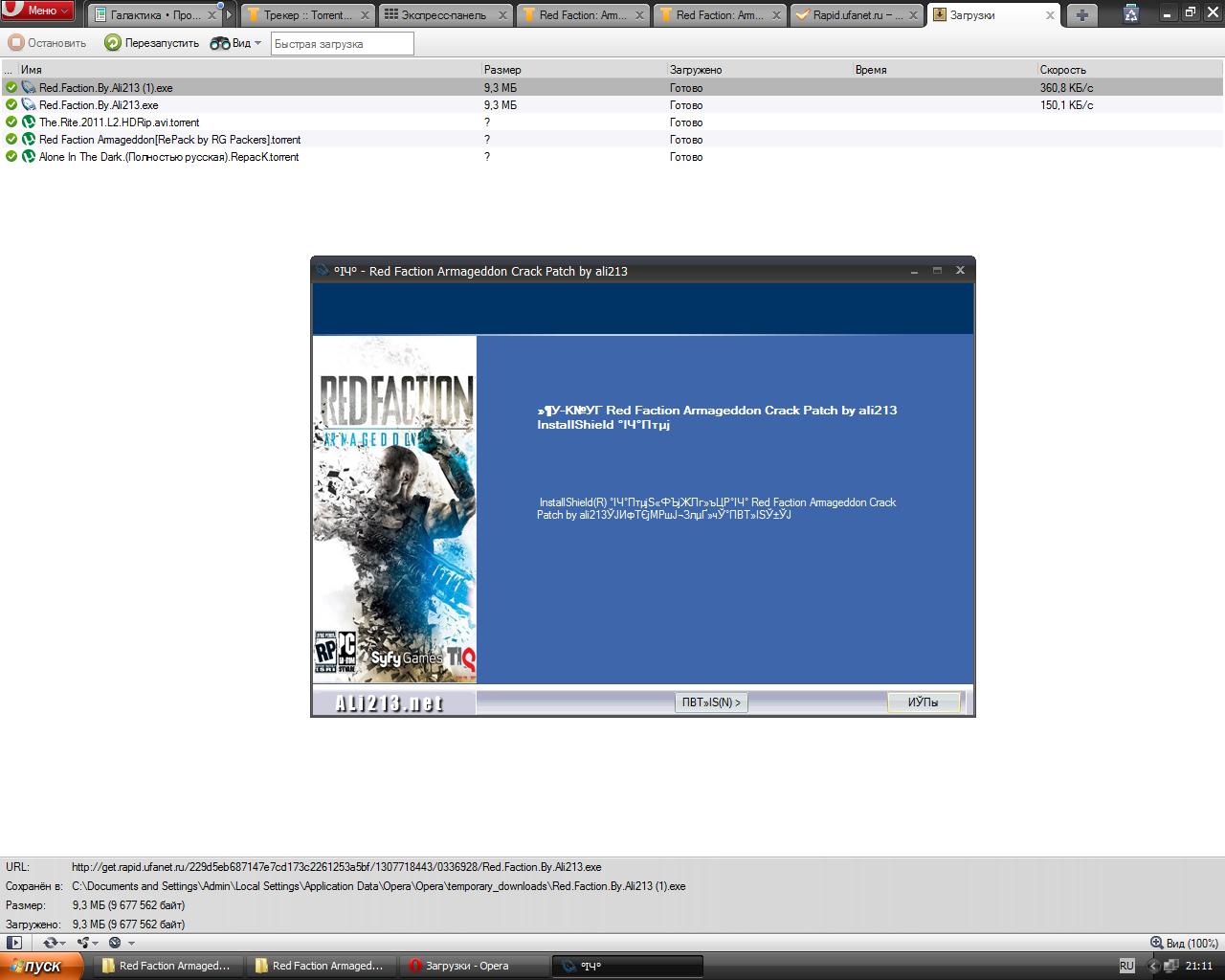Click the Ali213.net logo in the installer
Image resolution: width=1225 pixels, height=980 pixels.
coord(390,703)
